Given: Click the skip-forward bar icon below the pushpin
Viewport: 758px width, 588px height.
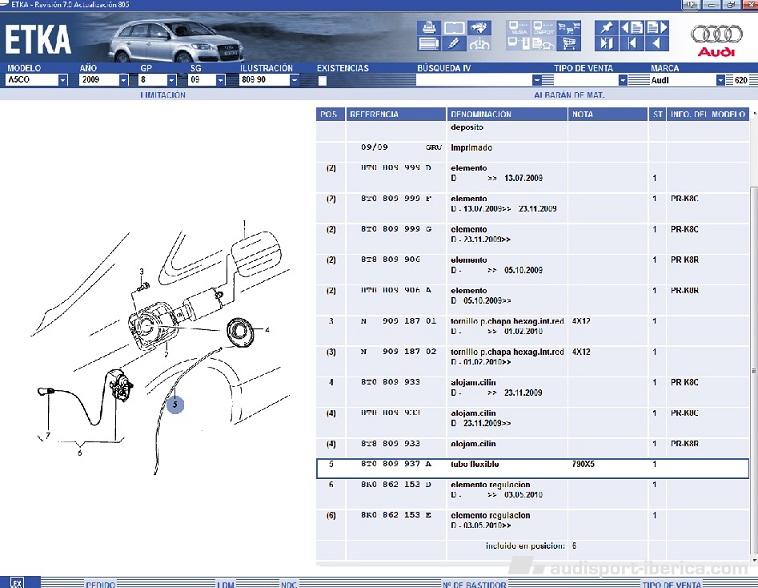Looking at the screenshot, I should tap(606, 44).
